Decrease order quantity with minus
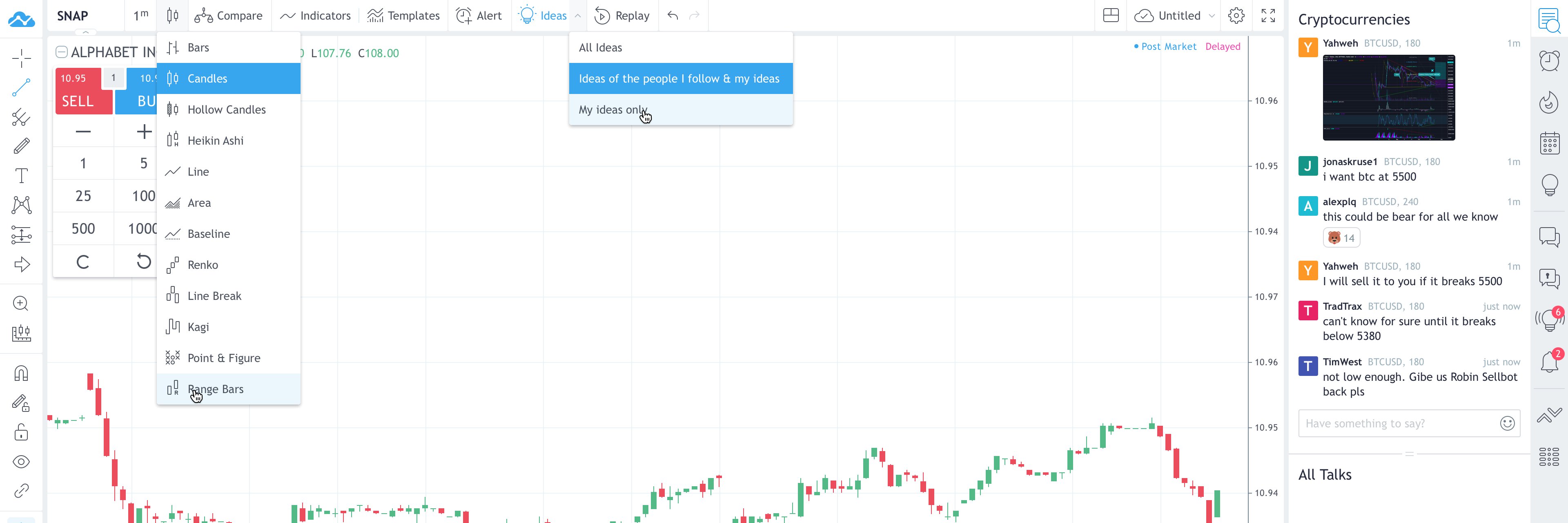The height and width of the screenshot is (523, 1568). [83, 131]
